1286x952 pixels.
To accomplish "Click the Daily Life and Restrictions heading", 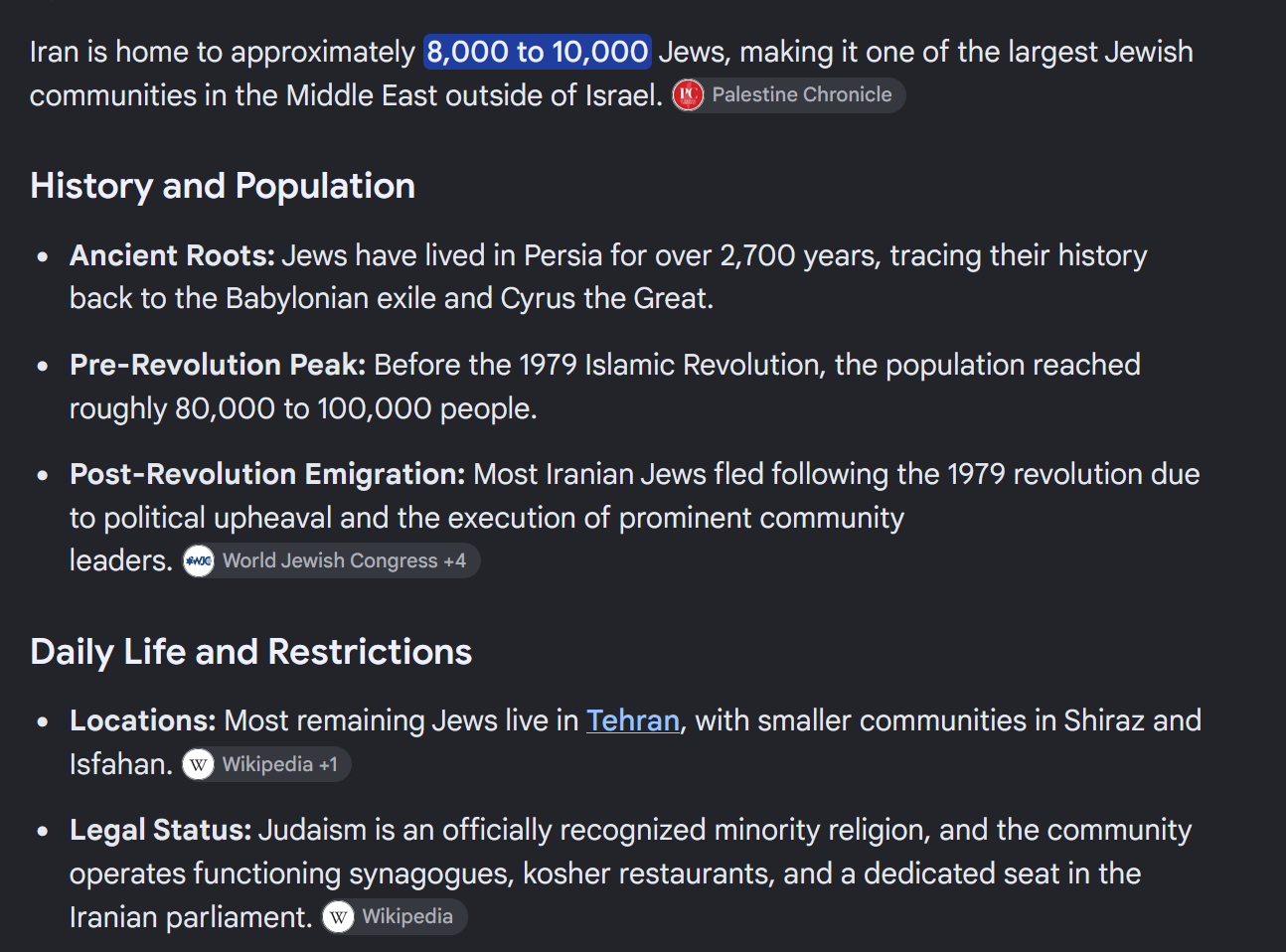I will pos(251,652).
